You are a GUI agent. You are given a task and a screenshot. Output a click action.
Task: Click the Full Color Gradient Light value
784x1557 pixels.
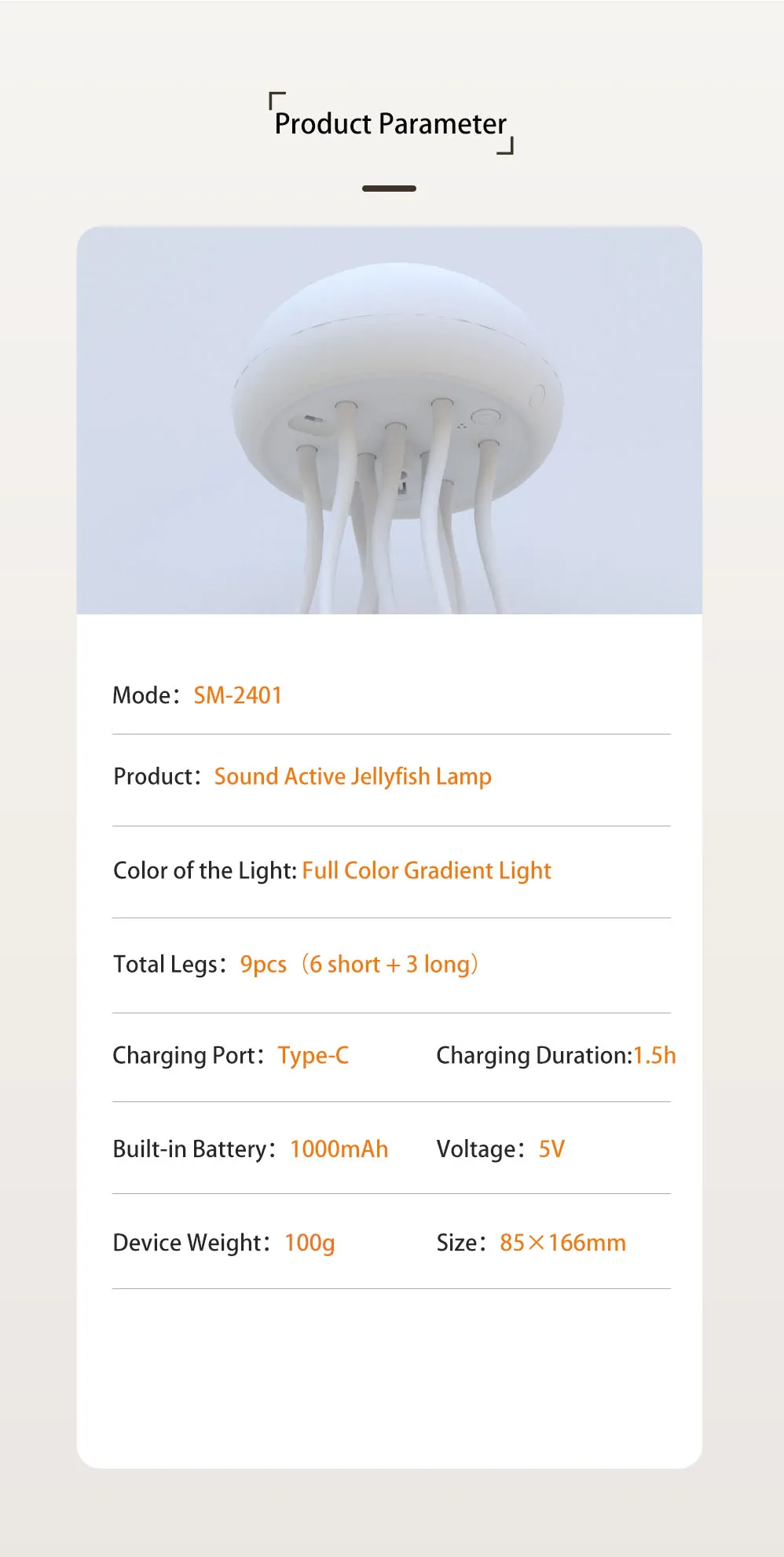[x=427, y=871]
